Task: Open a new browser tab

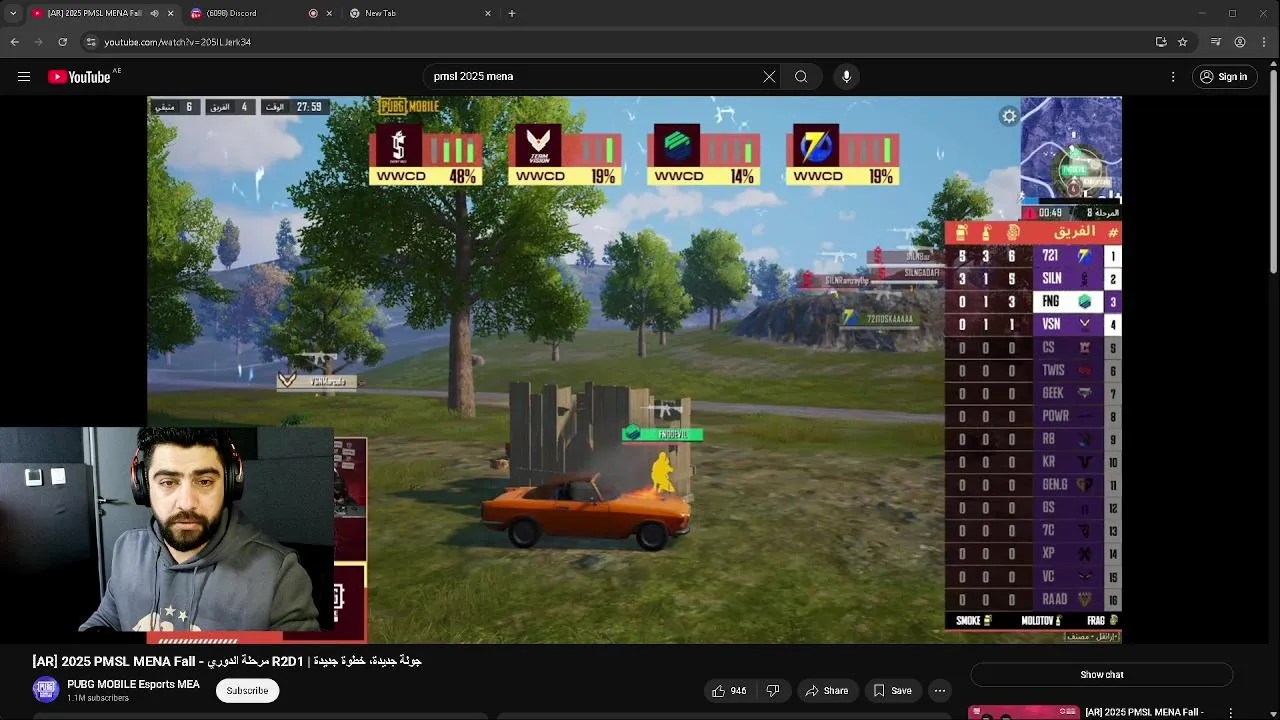Action: click(512, 13)
